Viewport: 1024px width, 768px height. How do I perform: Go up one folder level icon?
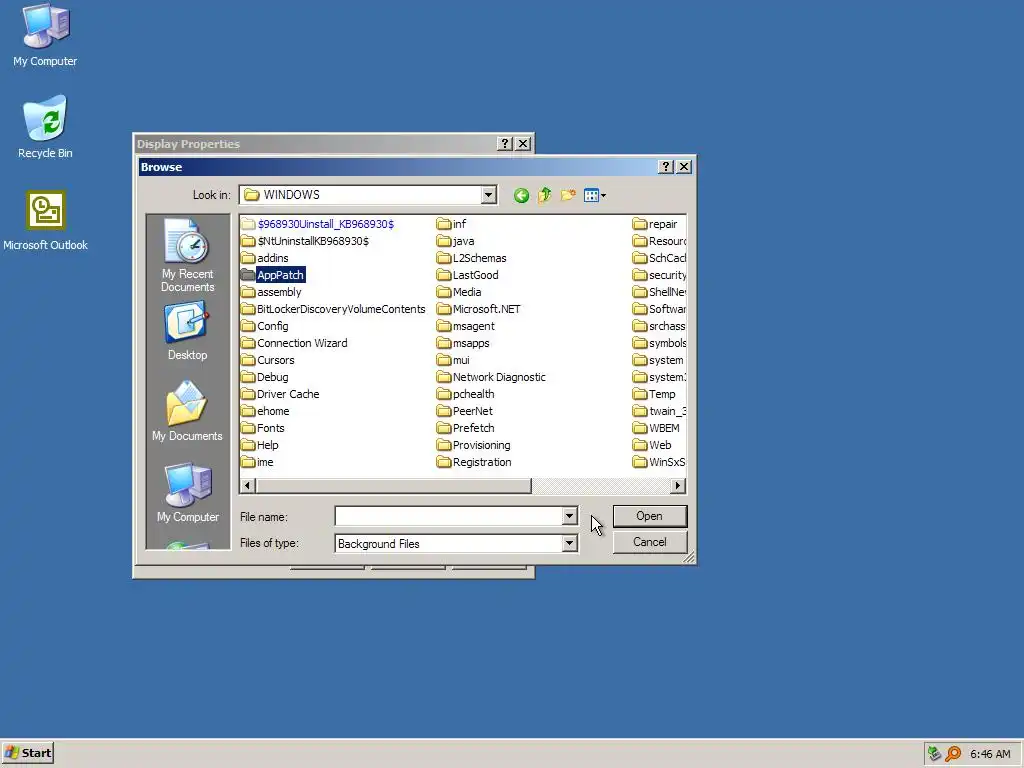[x=545, y=195]
